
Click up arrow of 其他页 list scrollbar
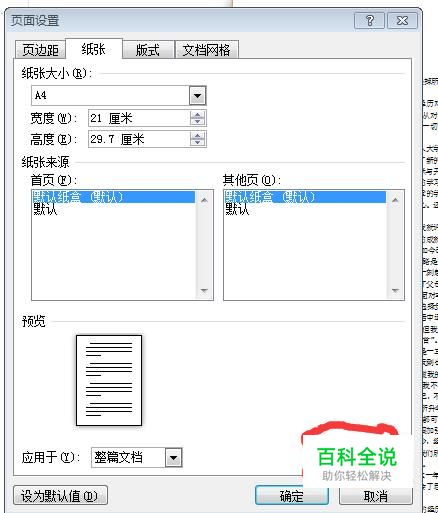pyautogui.click(x=395, y=200)
